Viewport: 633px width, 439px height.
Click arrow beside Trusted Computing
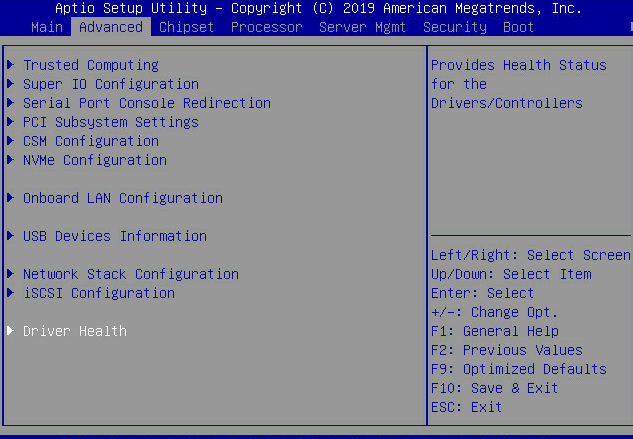(11, 65)
